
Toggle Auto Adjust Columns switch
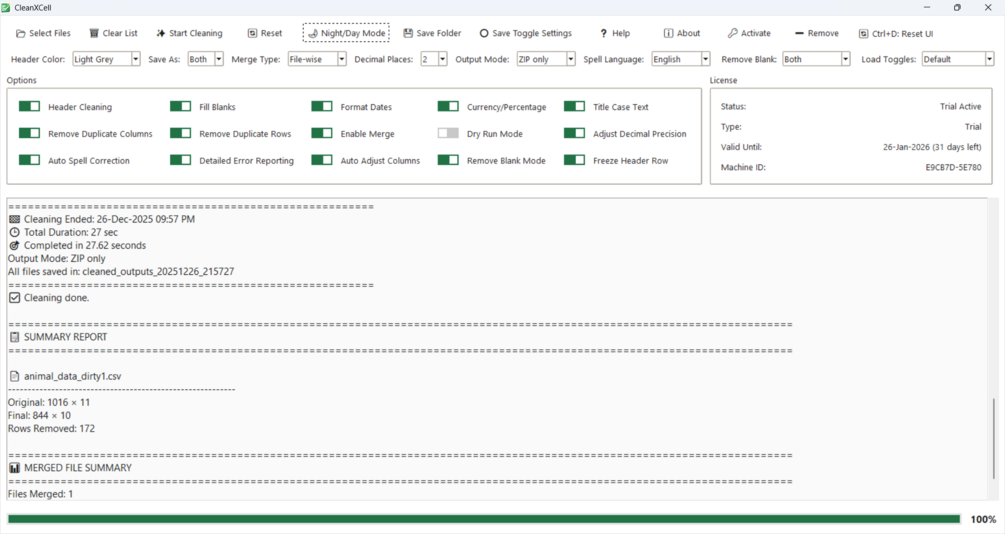(322, 160)
